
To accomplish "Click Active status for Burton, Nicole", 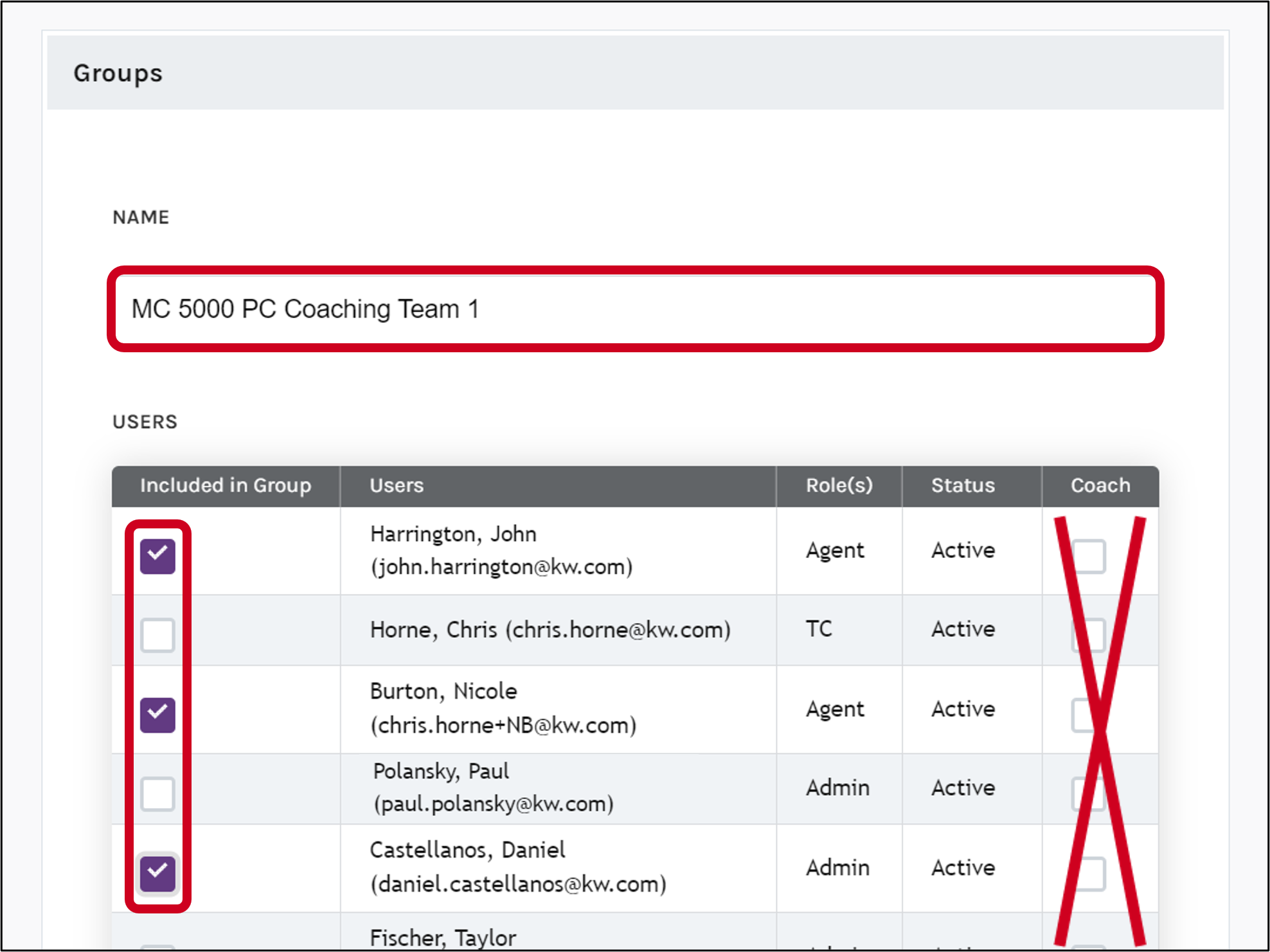I will (x=963, y=709).
